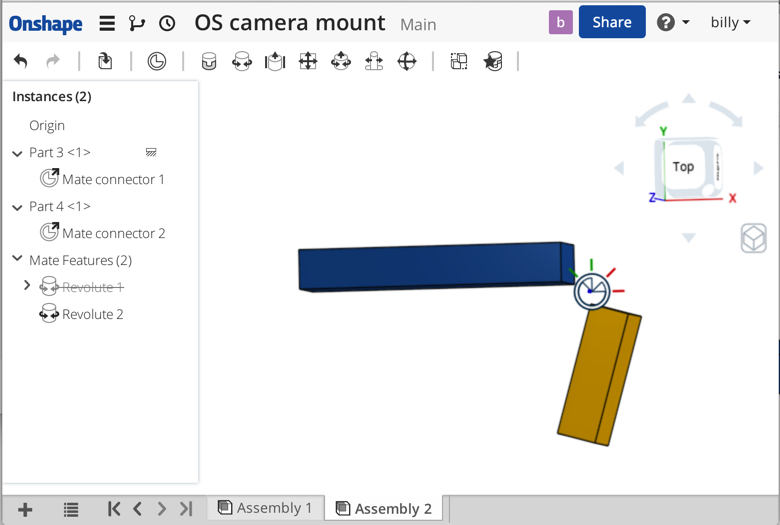
Task: Open the Onshape hamburger menu
Action: [107, 23]
